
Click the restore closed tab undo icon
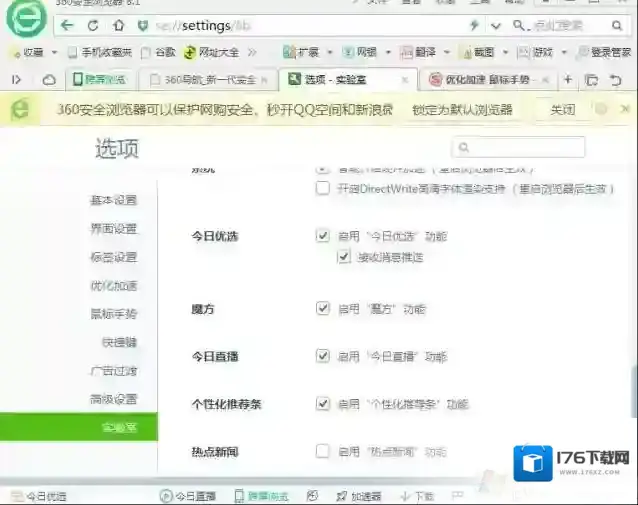616,80
